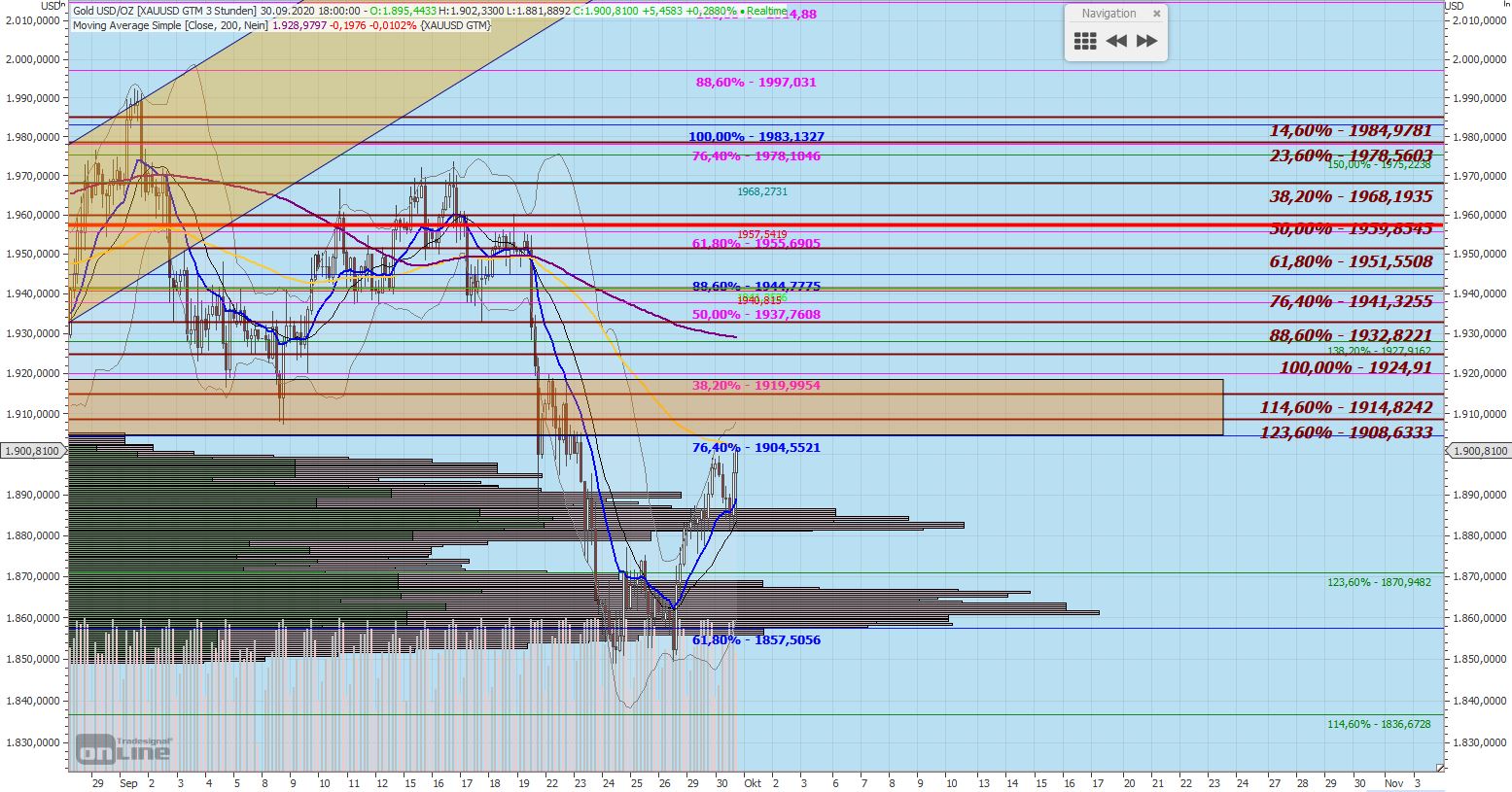Click the Nov month label on time axis
This screenshot has width=1512, height=792.
pyautogui.click(x=1393, y=782)
